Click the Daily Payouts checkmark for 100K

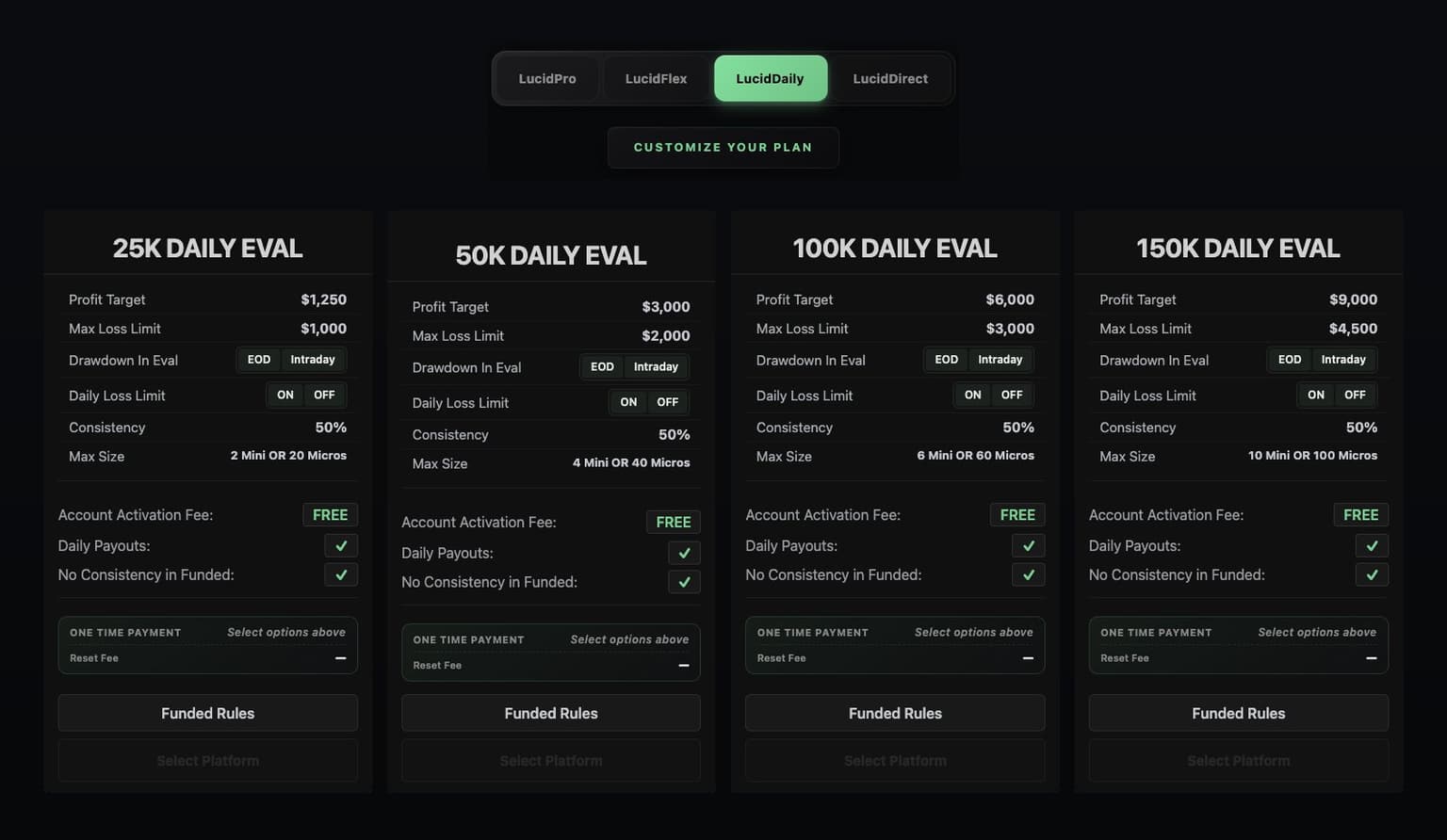coord(1029,545)
